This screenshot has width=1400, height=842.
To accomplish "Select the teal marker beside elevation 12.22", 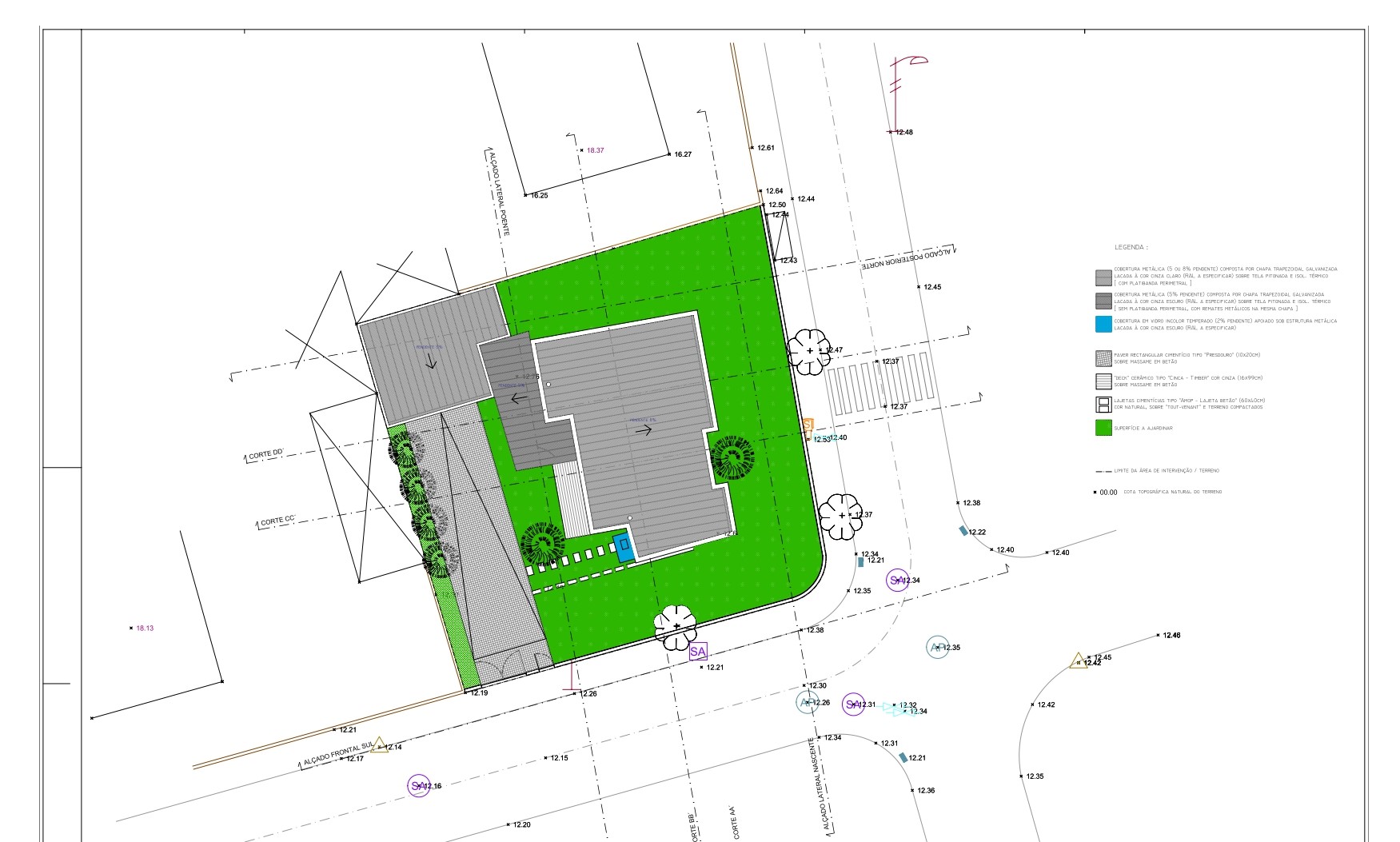I will coord(963,531).
